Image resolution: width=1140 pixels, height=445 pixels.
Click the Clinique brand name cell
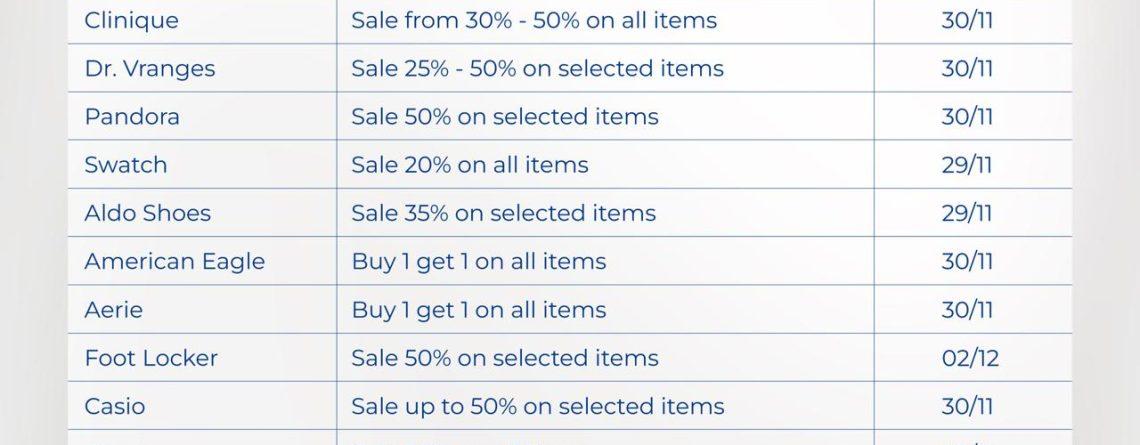pyautogui.click(x=131, y=20)
